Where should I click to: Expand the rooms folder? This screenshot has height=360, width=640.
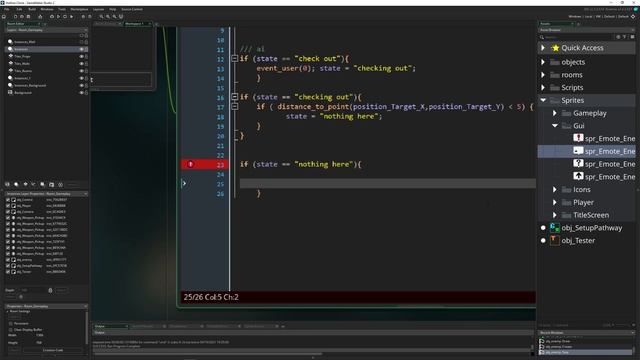coord(543,75)
